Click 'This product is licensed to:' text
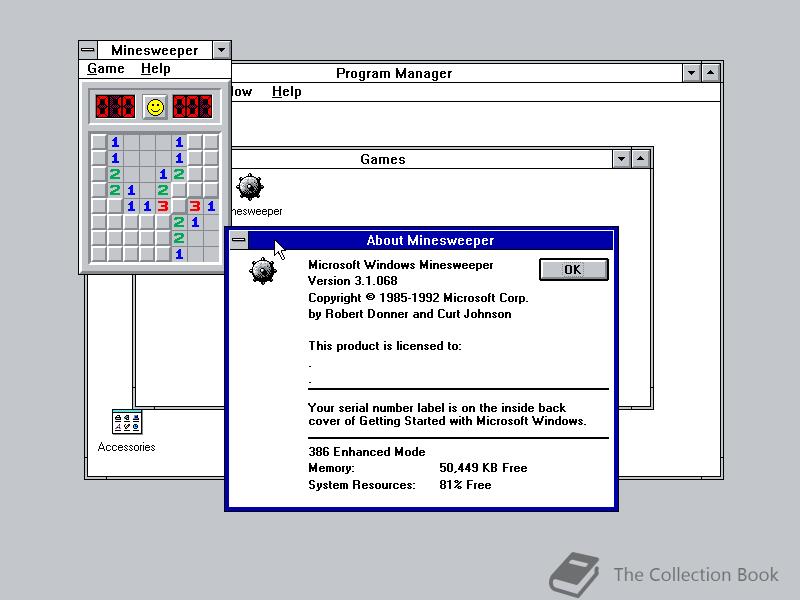 tap(385, 346)
